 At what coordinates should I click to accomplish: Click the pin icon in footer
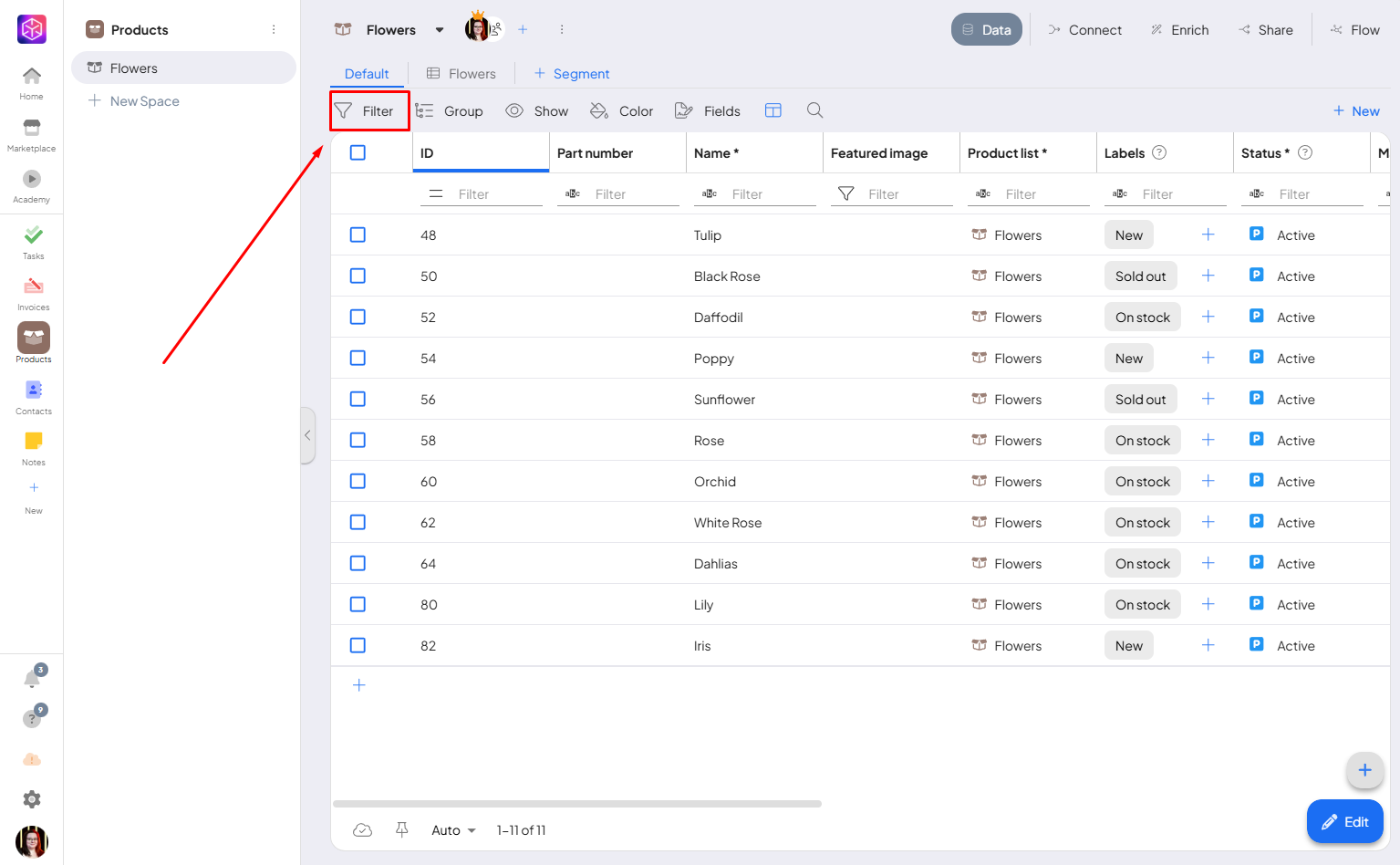pos(401,829)
